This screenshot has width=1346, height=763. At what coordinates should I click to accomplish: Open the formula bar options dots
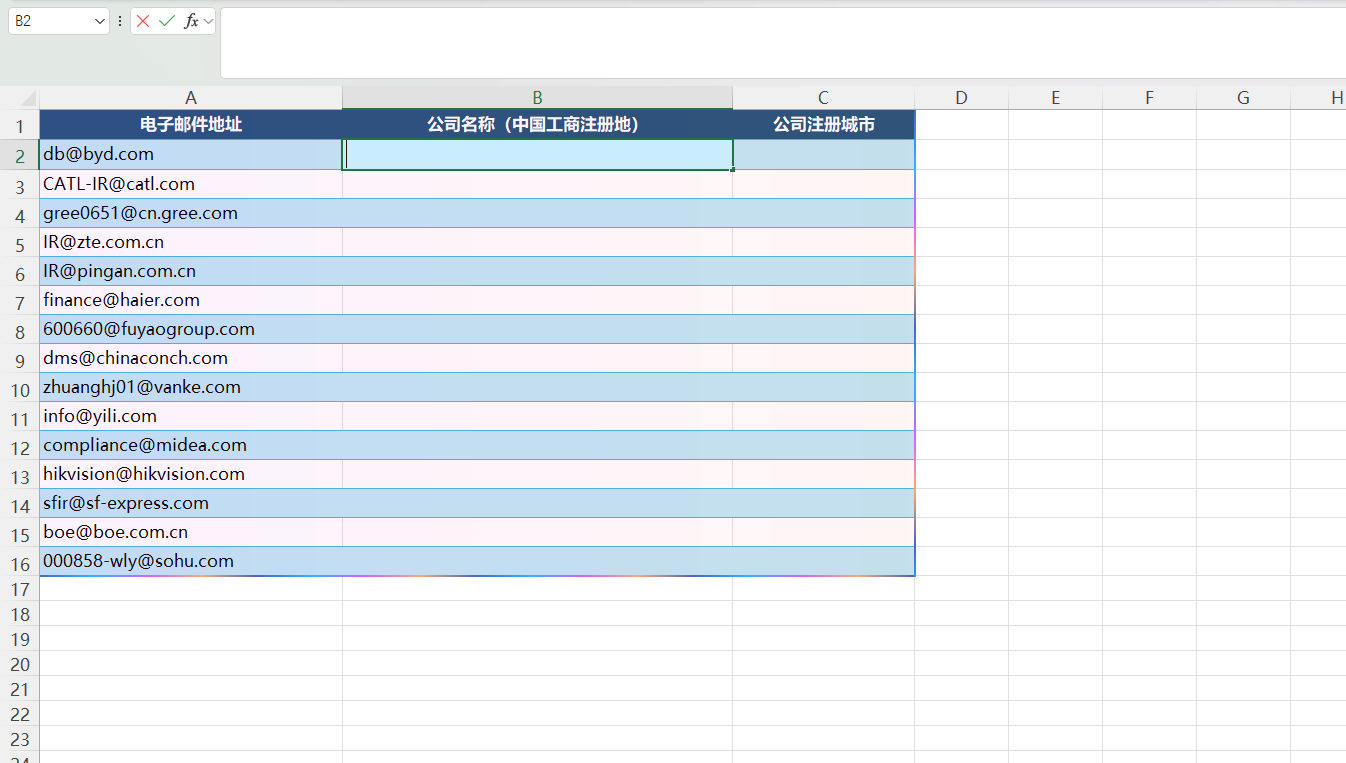pos(120,21)
